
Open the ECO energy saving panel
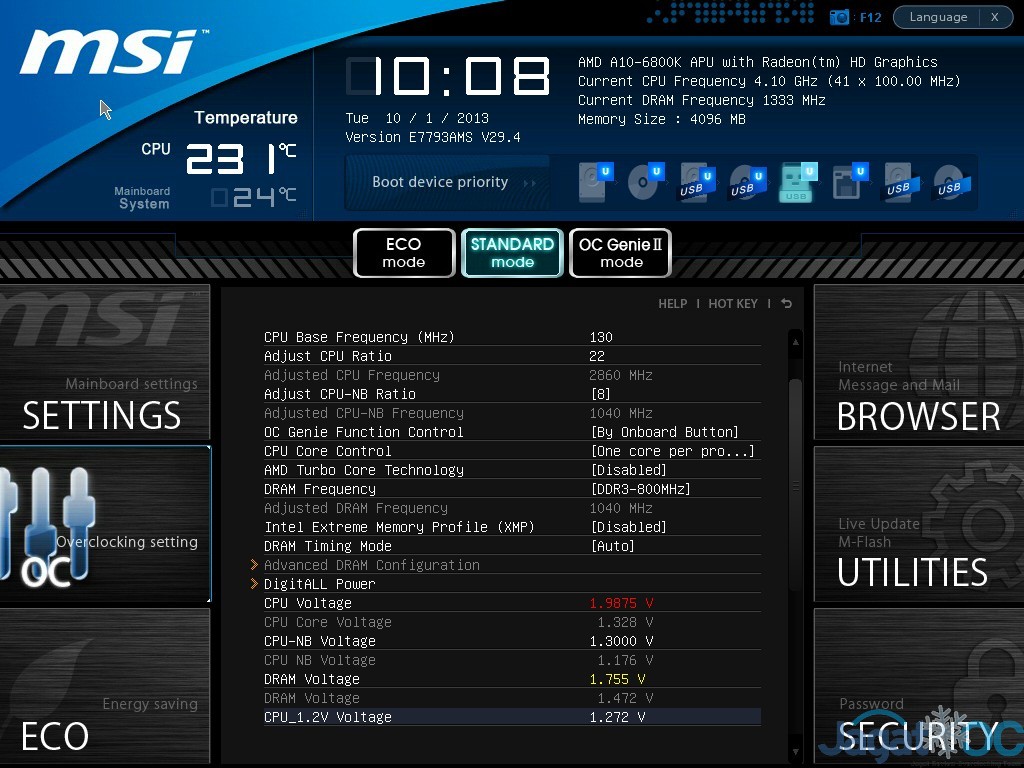tap(104, 686)
